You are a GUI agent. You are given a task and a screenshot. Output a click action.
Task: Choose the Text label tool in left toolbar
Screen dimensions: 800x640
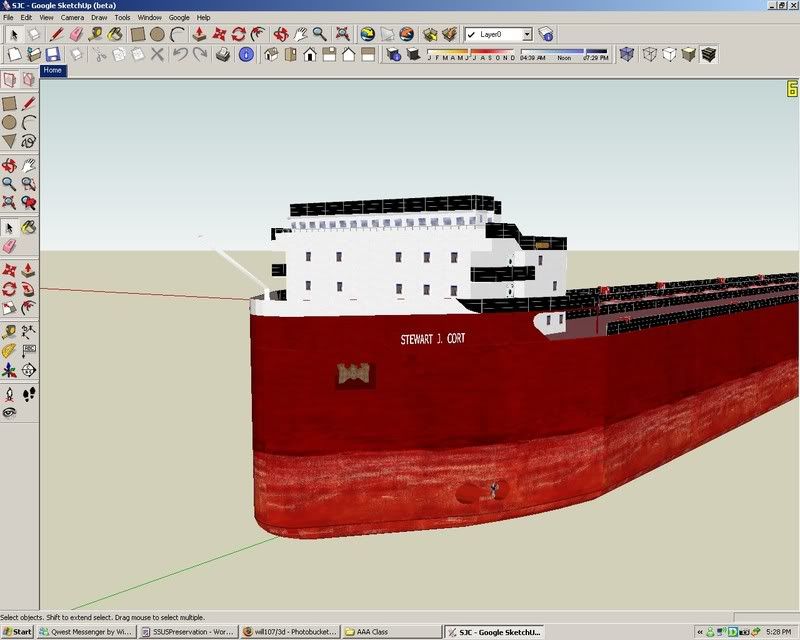click(29, 351)
